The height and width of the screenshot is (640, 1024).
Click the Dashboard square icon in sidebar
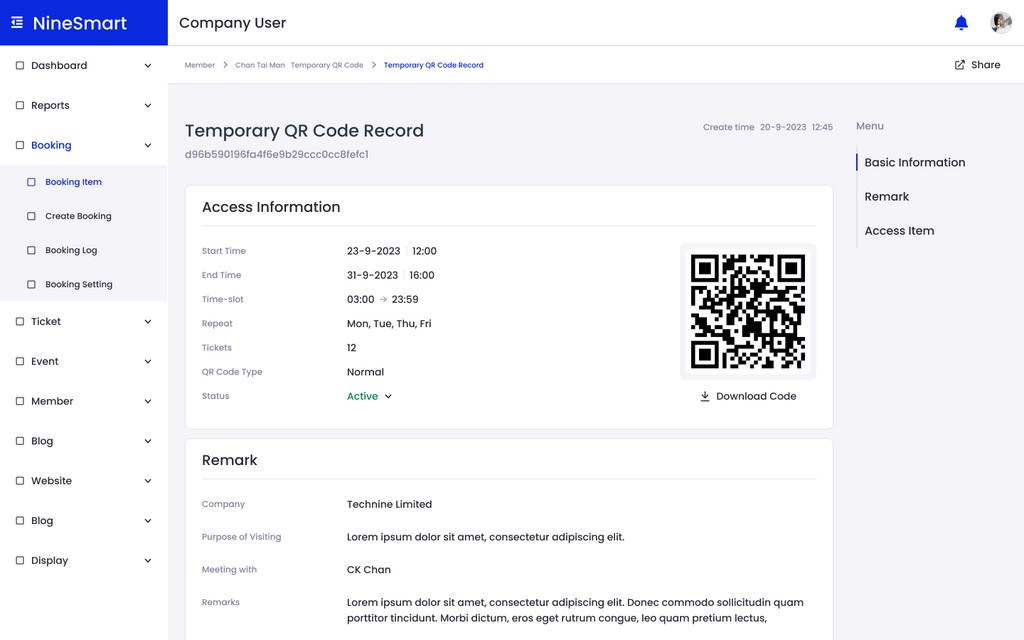point(20,66)
